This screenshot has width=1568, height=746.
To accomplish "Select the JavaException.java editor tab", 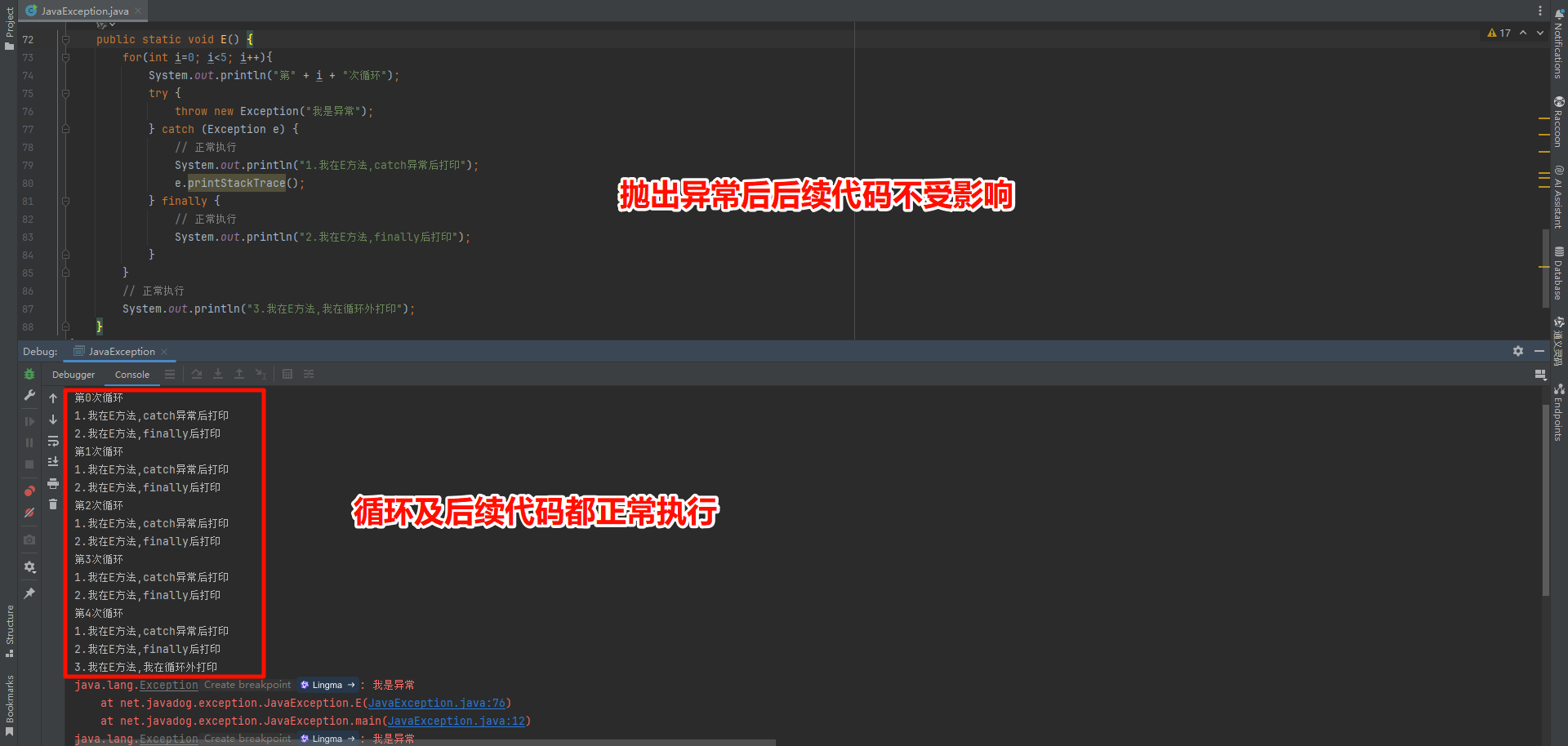I will click(82, 11).
